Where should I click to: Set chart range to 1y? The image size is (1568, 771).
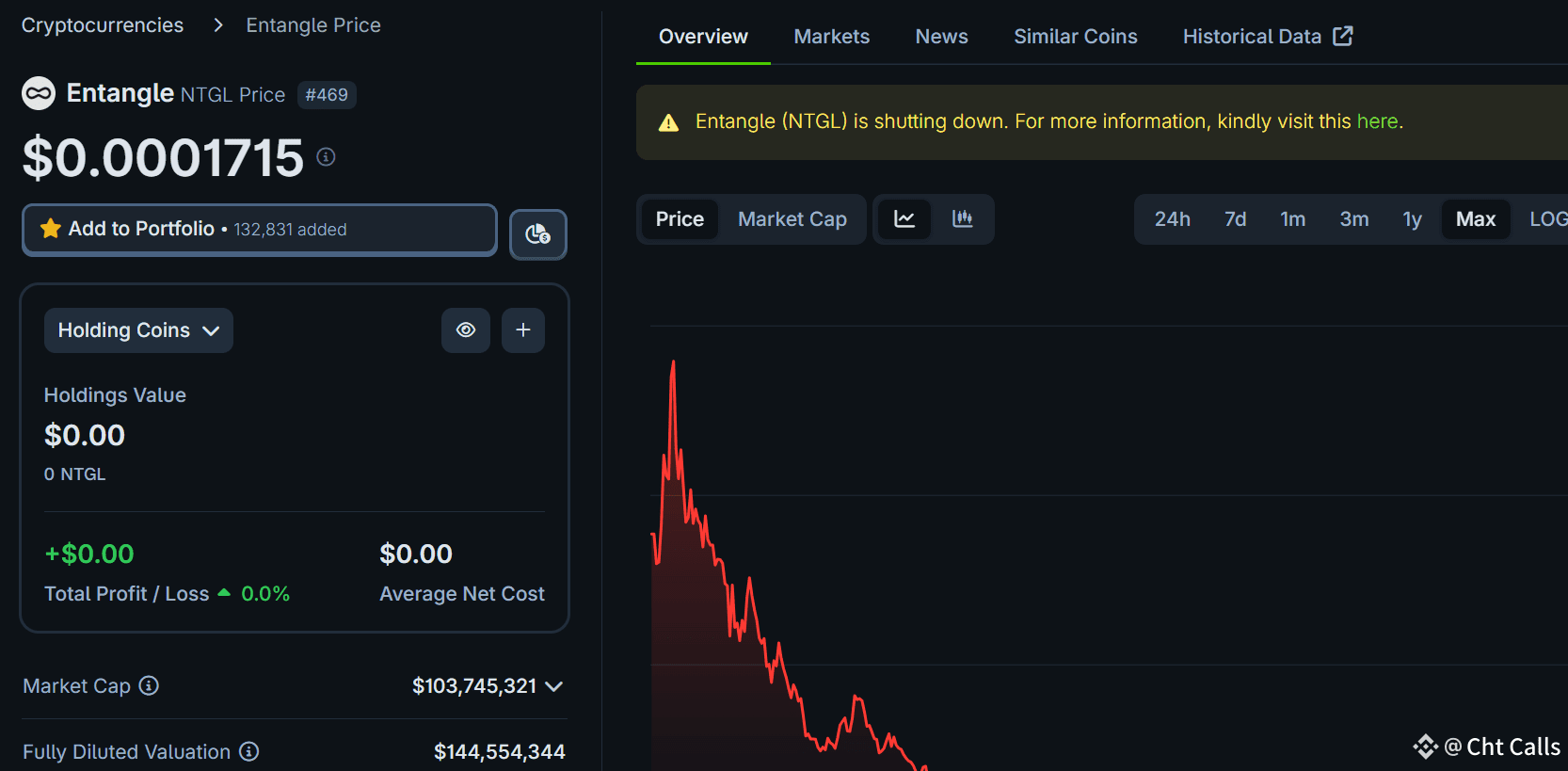click(1413, 219)
